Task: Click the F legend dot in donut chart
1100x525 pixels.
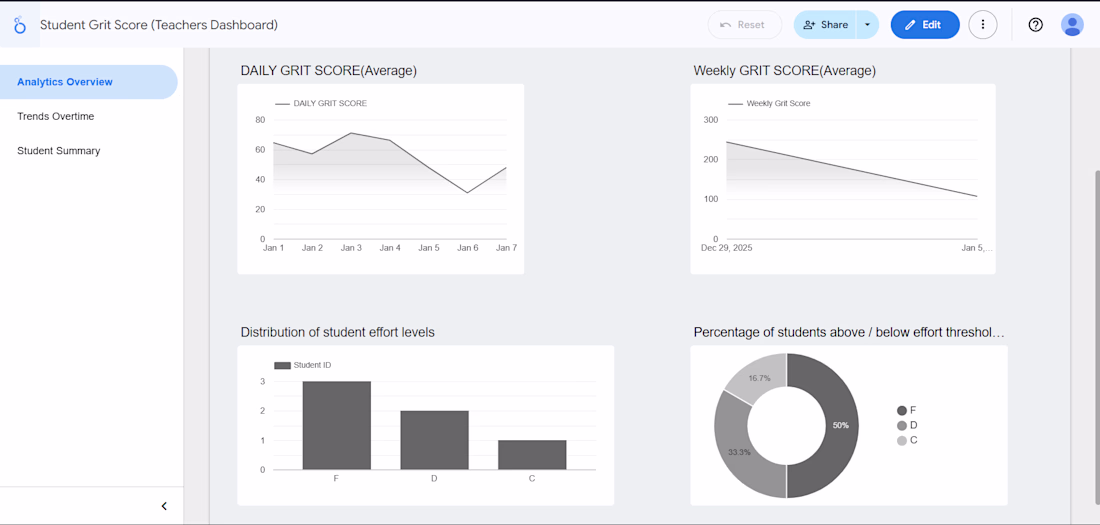Action: 902,410
